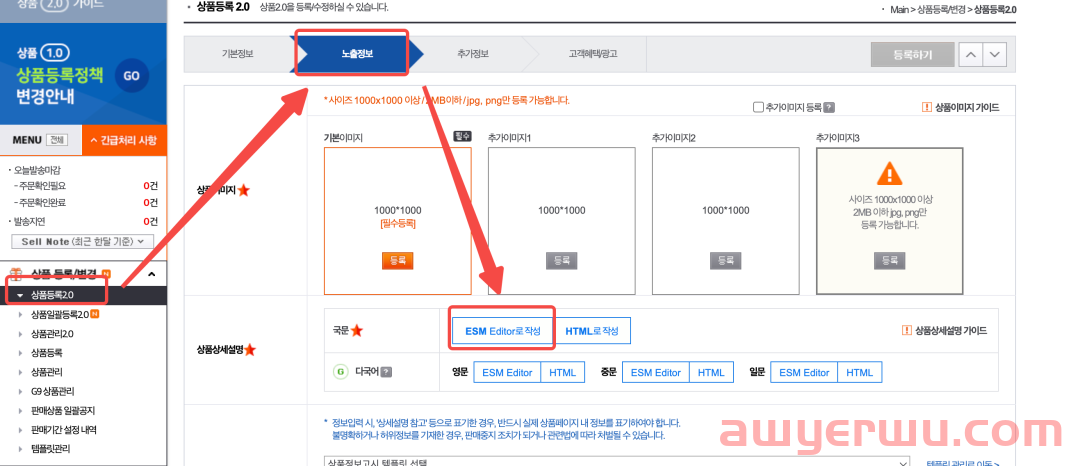The image size is (1080, 466).
Task: Click 등록 under 추가이미지1
Action: pyautogui.click(x=561, y=260)
